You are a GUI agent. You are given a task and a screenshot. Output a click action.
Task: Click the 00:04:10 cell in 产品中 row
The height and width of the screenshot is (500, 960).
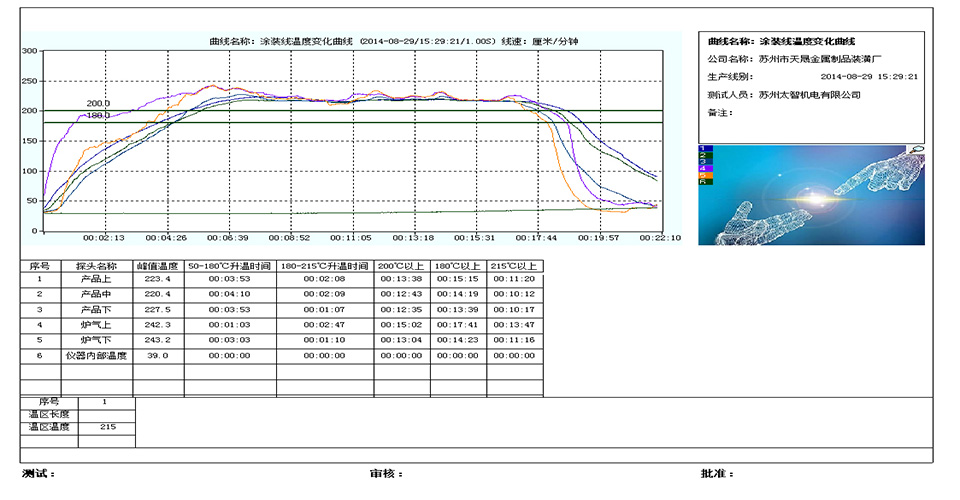point(230,294)
